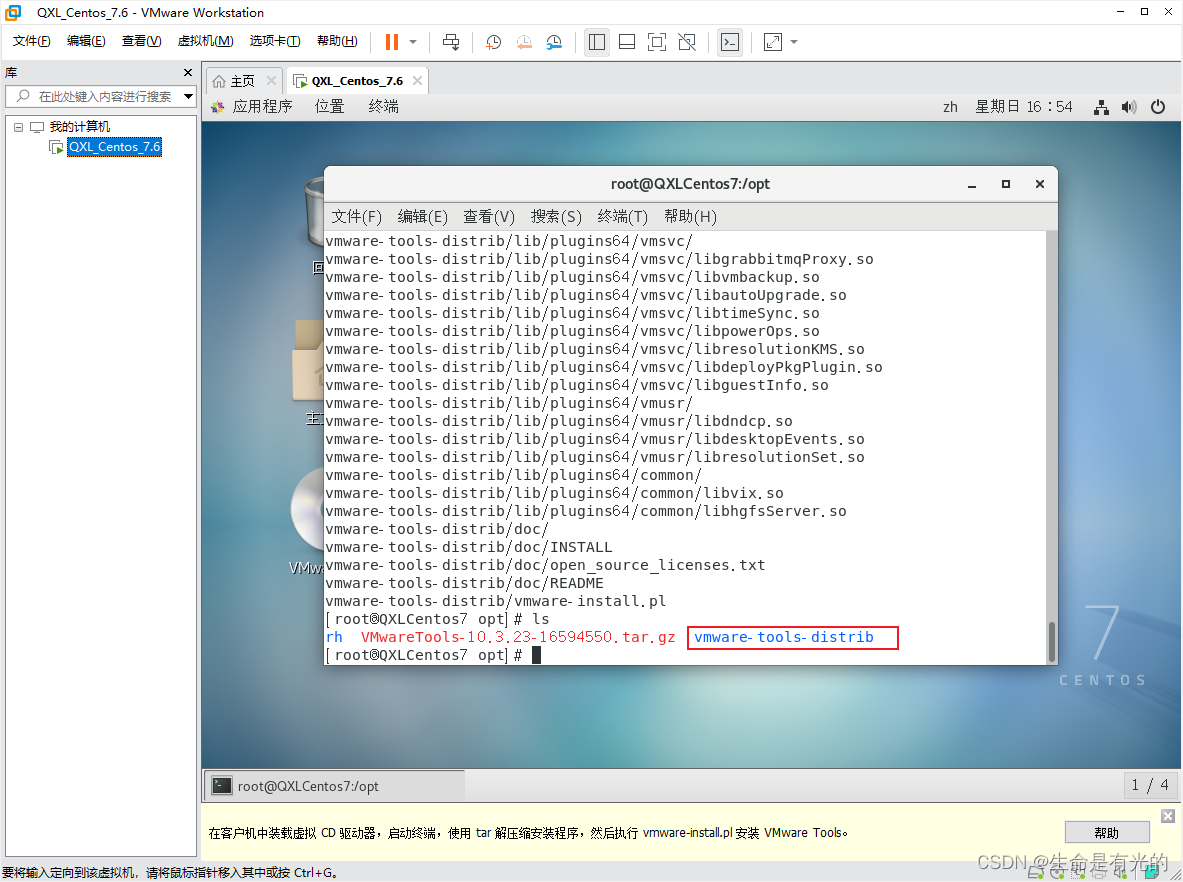Screen dimensions: 1183x882
Task: Toggle the library sidebar view icon
Action: [597, 42]
